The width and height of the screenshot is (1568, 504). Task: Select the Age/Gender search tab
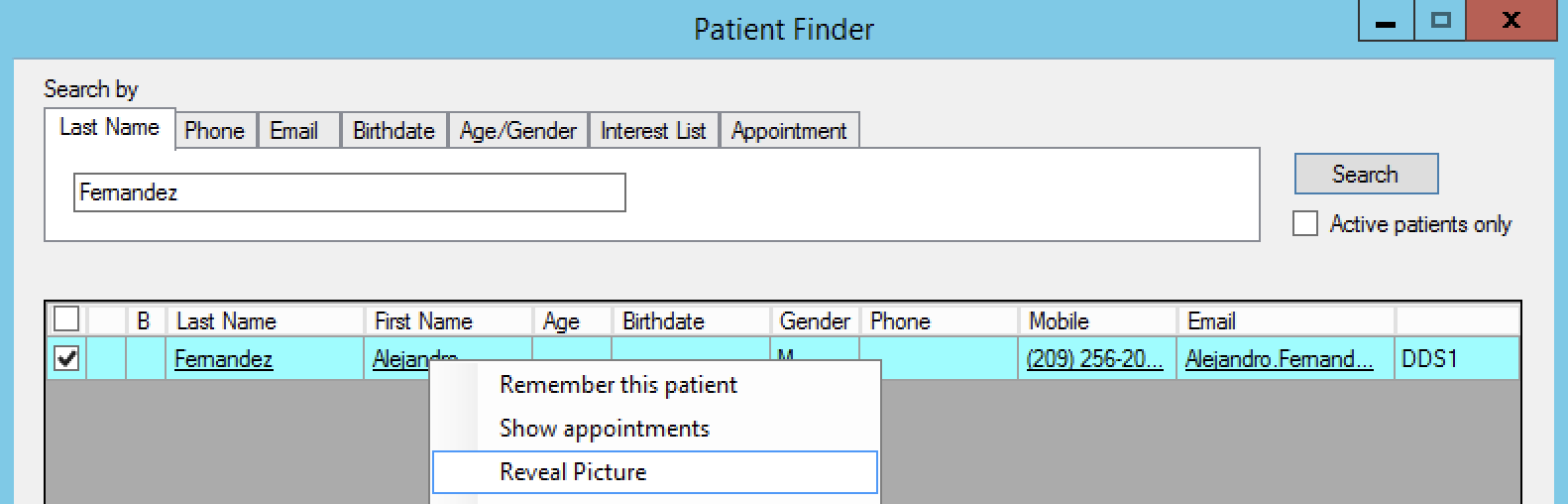[517, 131]
